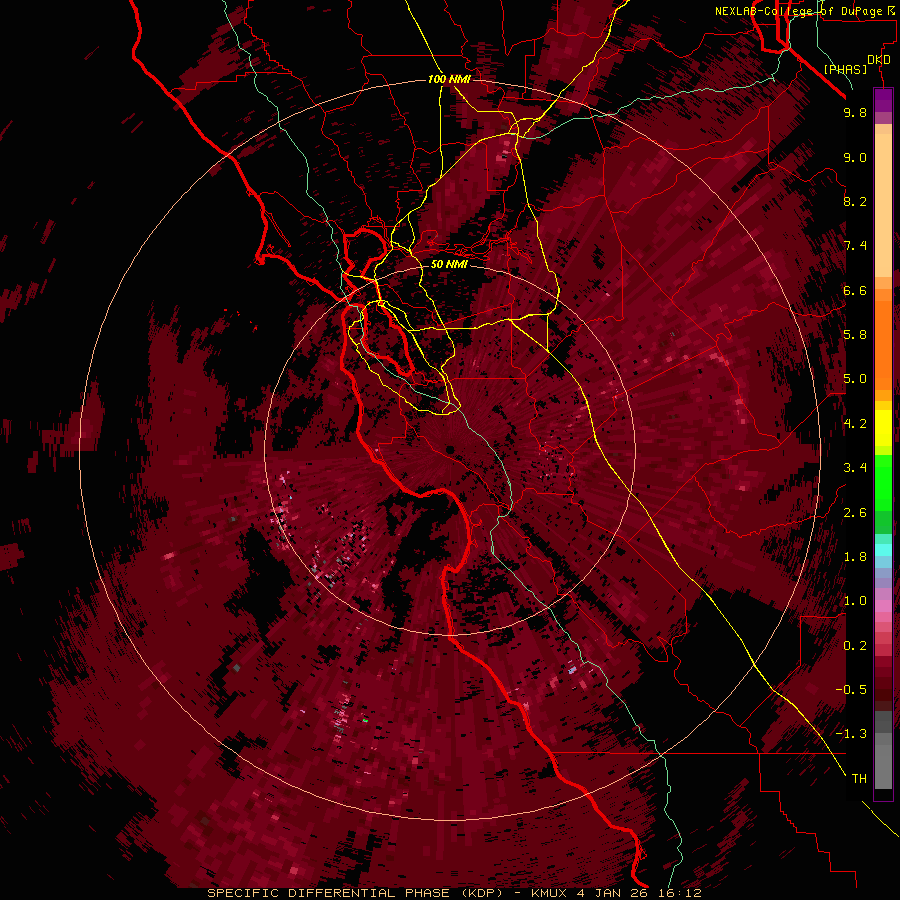Image resolution: width=900 pixels, height=900 pixels.
Task: Click the 3.4 value on the color scale
Action: pyautogui.click(x=855, y=468)
